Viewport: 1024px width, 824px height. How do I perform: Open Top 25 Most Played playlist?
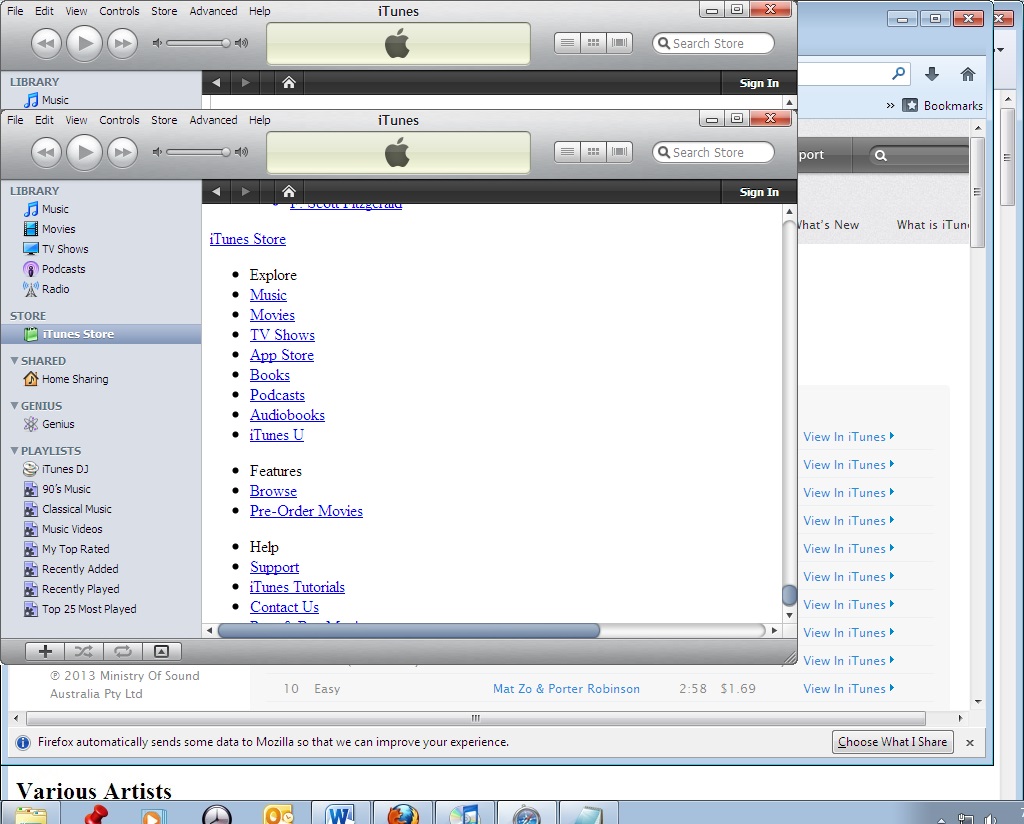pos(89,609)
